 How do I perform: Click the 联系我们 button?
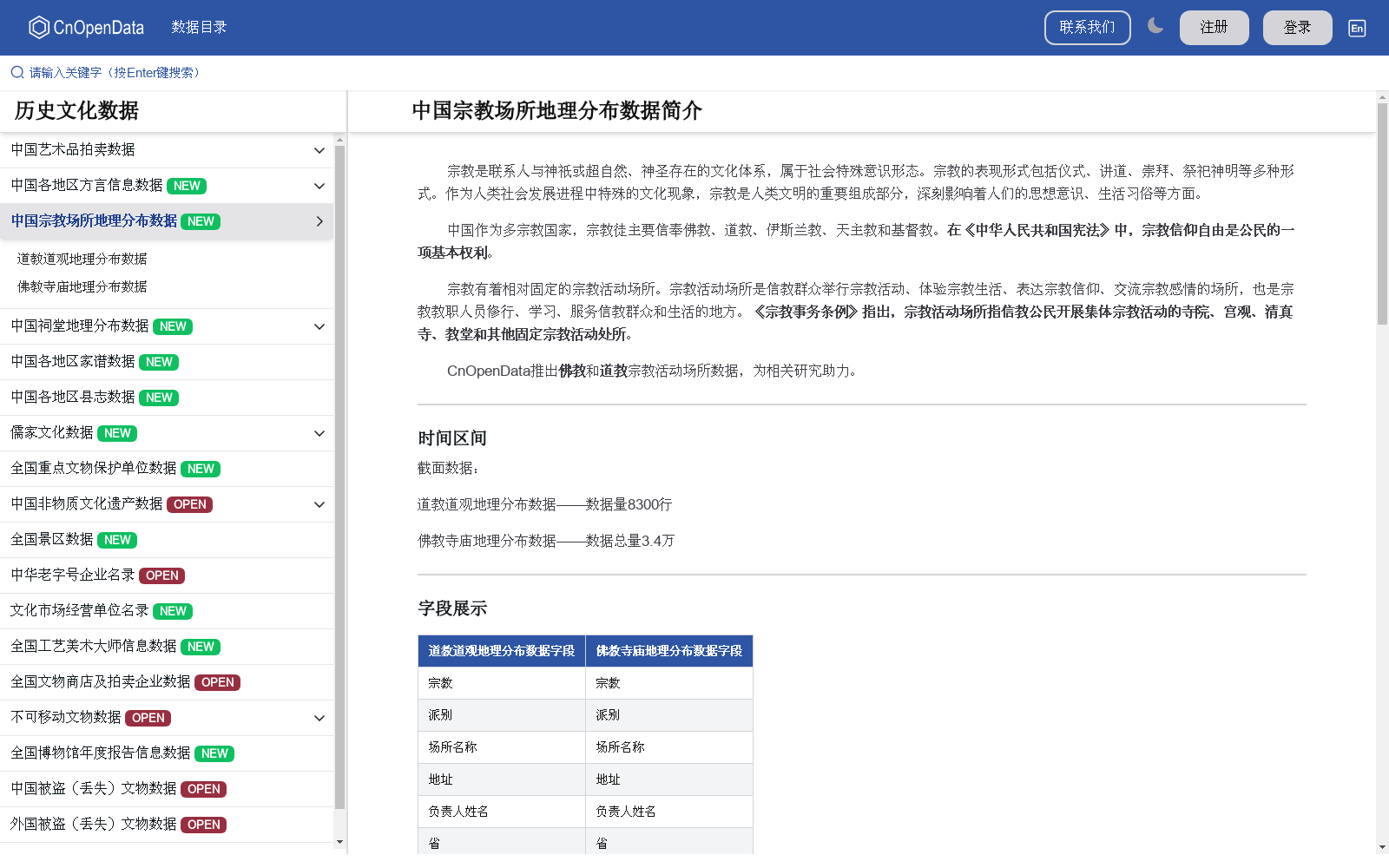(1087, 27)
